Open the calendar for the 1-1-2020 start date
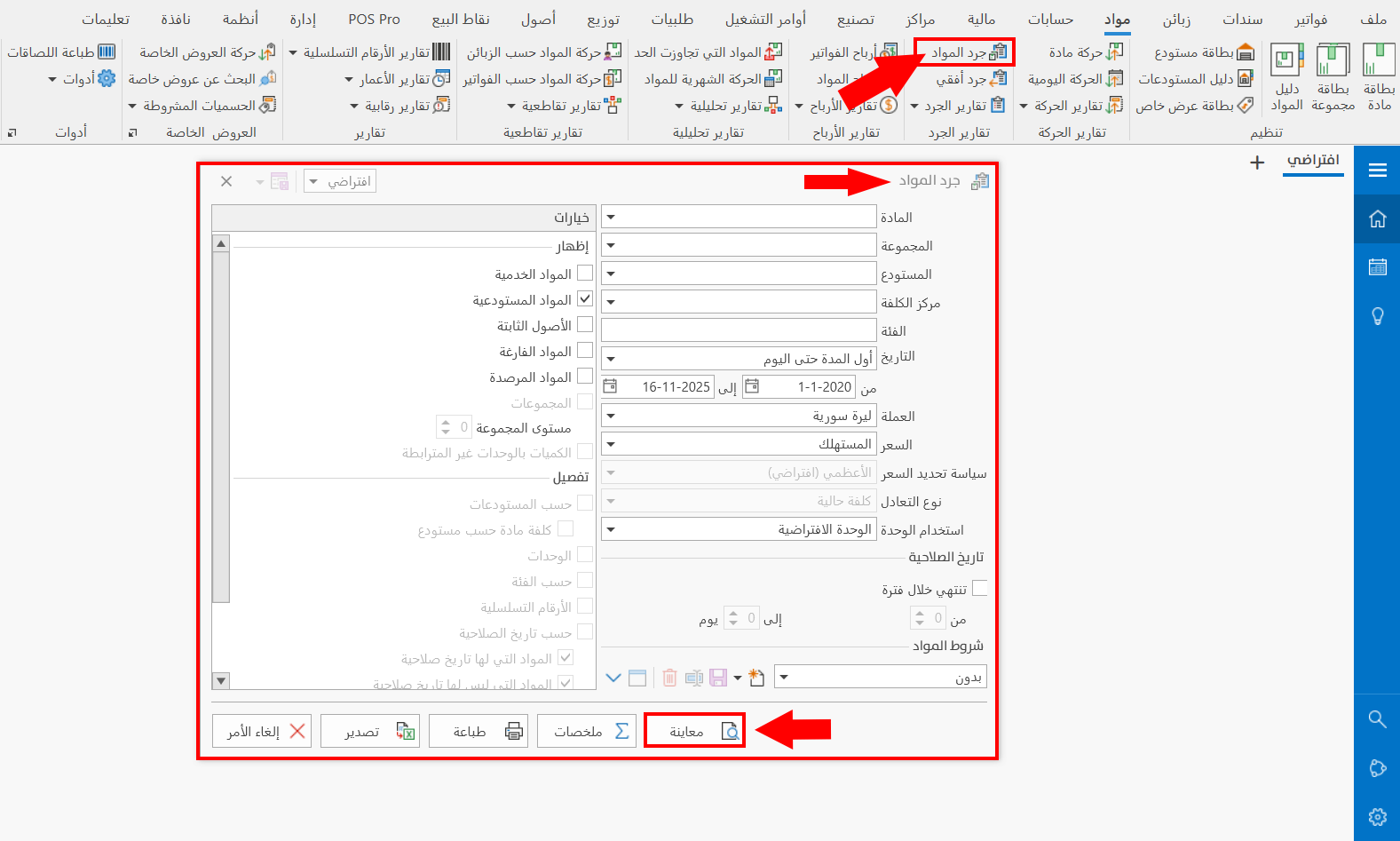 click(x=752, y=386)
